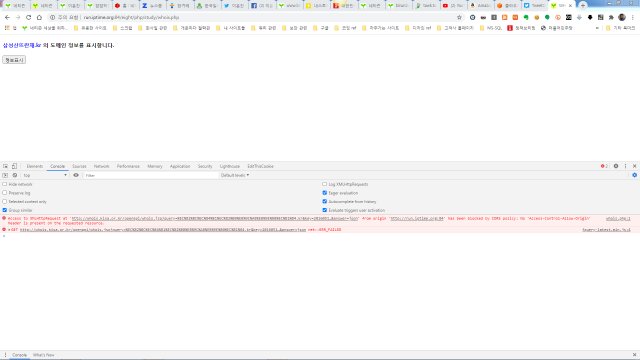Select the Console tab in DevTools
The height and width of the screenshot is (360, 640).
point(58,166)
